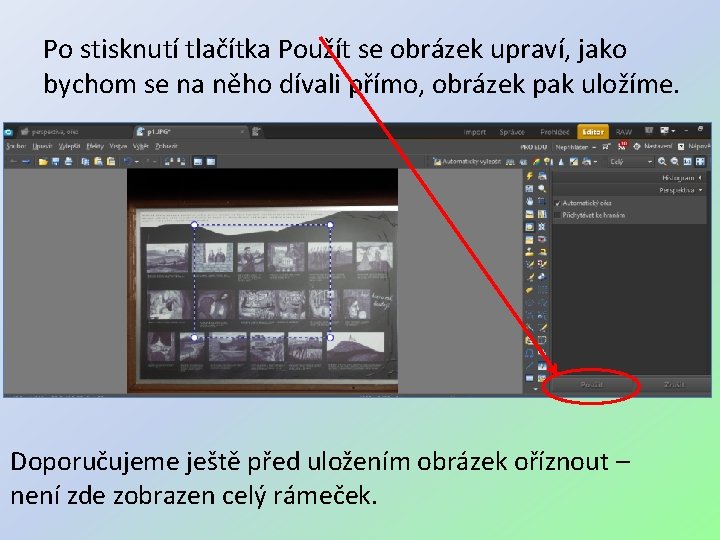The image size is (720, 540).
Task: Click the new tab icon after p1.JPG
Action: click(256, 132)
